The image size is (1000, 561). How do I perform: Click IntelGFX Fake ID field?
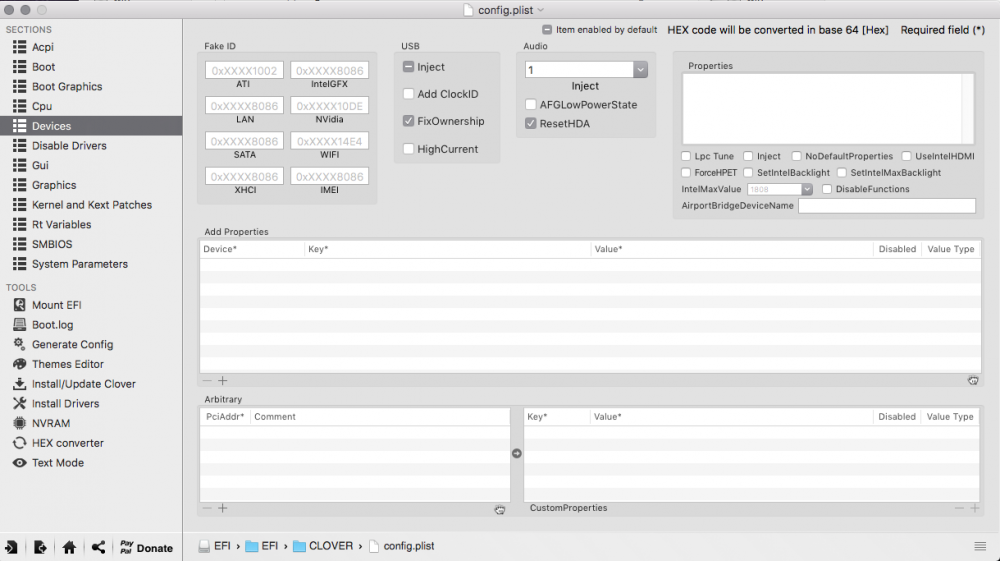[330, 70]
